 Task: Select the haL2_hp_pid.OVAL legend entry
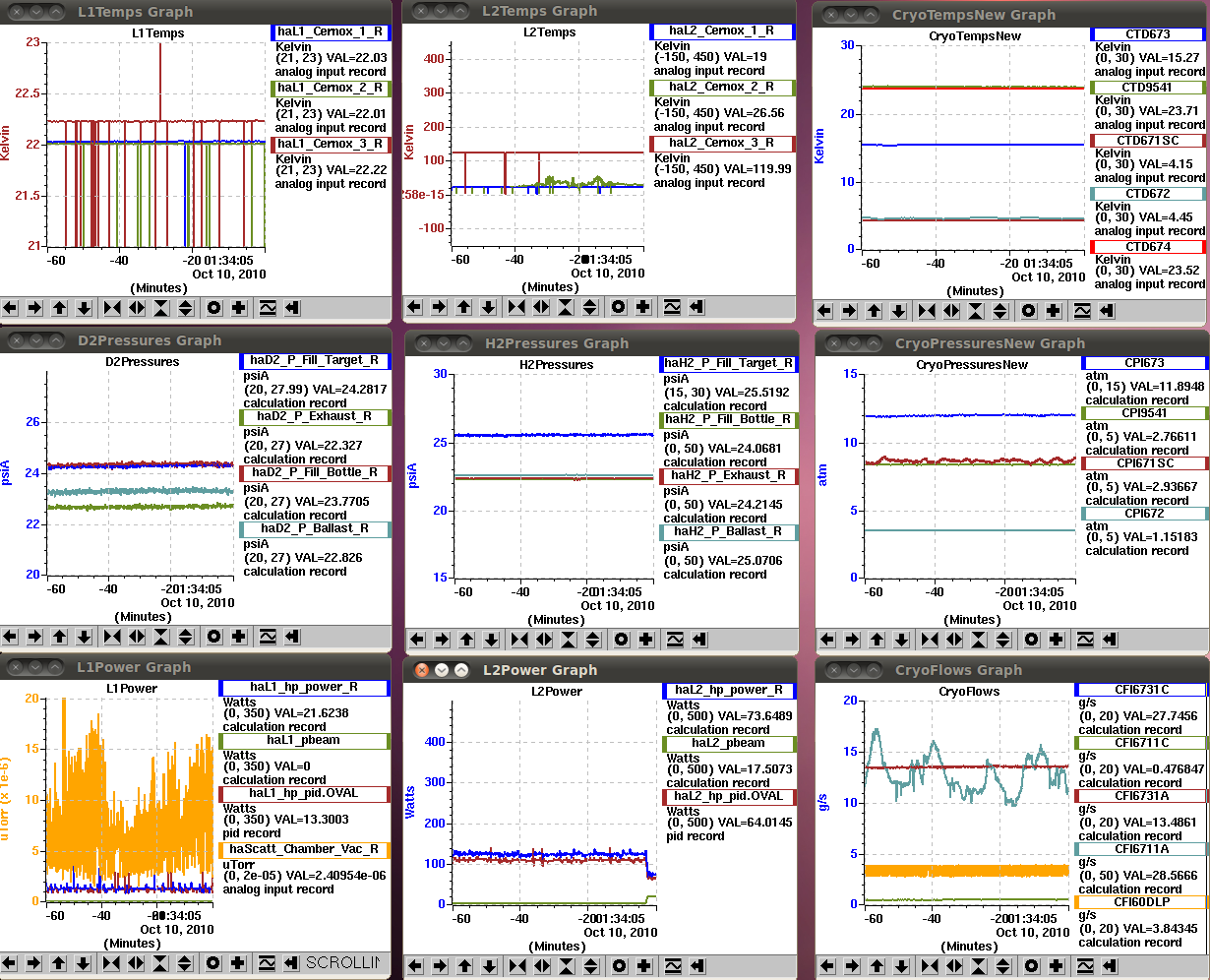(729, 796)
